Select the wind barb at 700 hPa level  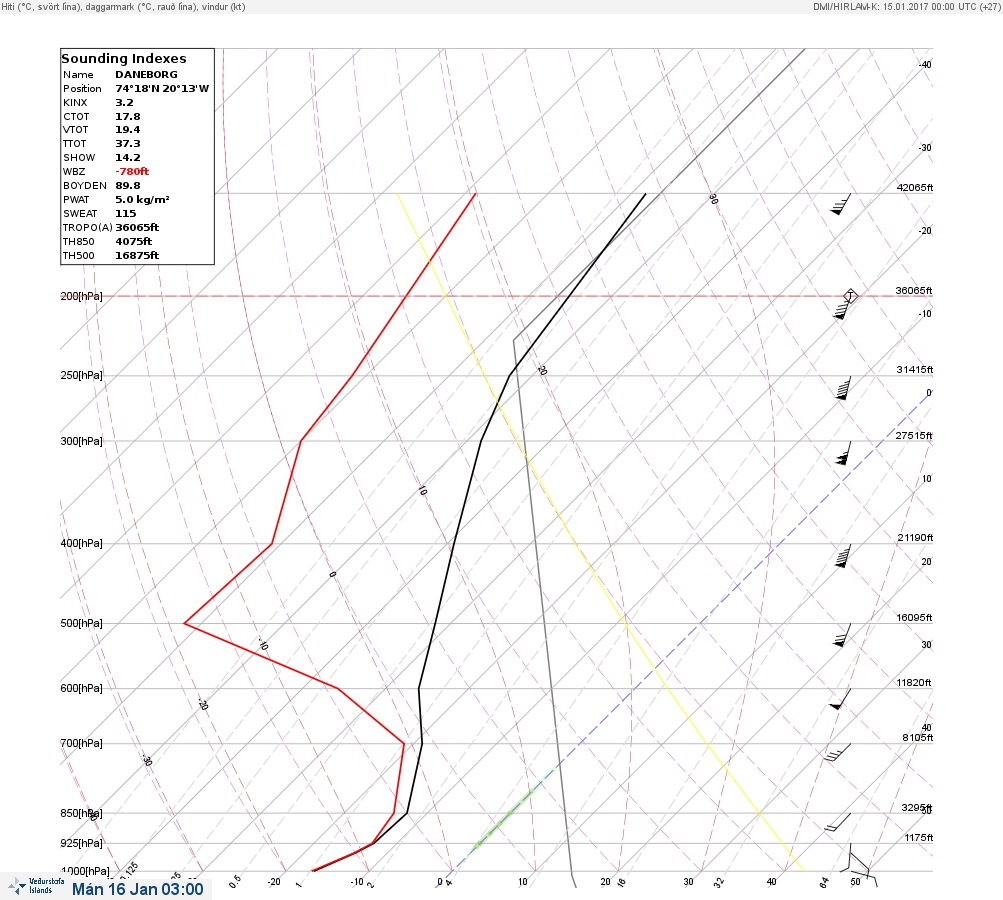pyautogui.click(x=838, y=752)
